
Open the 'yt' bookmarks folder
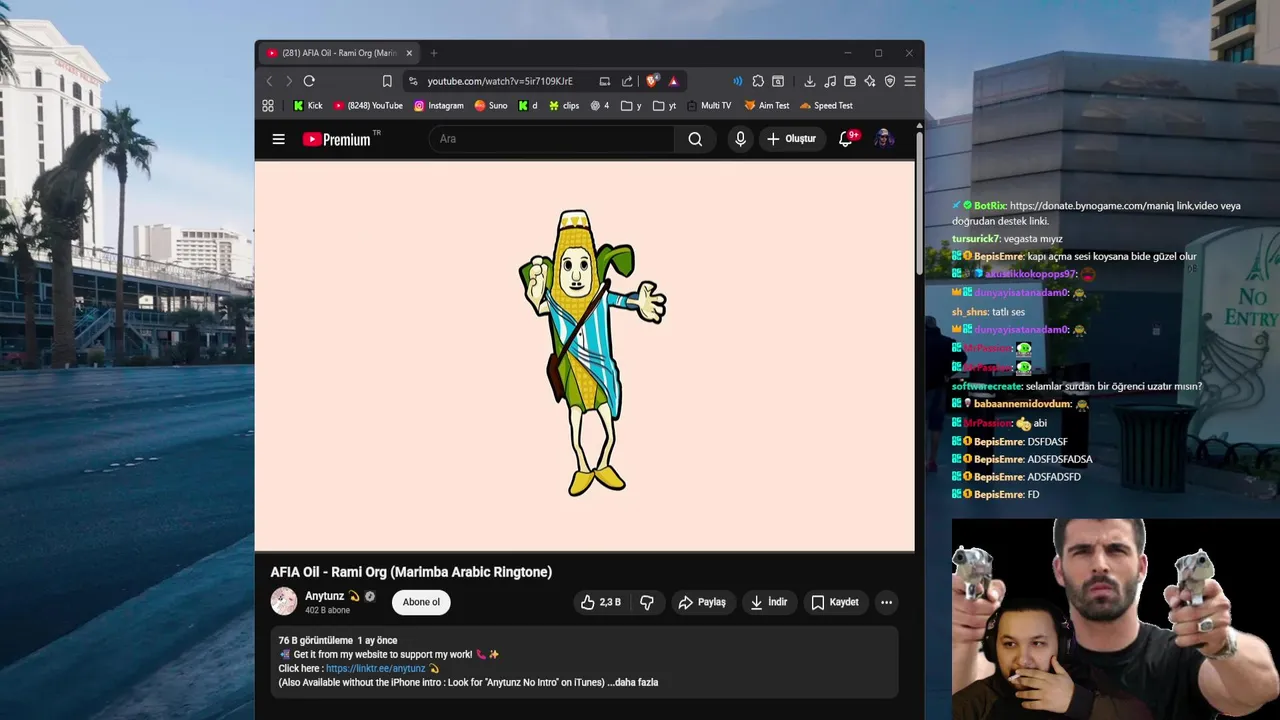pyautogui.click(x=664, y=105)
